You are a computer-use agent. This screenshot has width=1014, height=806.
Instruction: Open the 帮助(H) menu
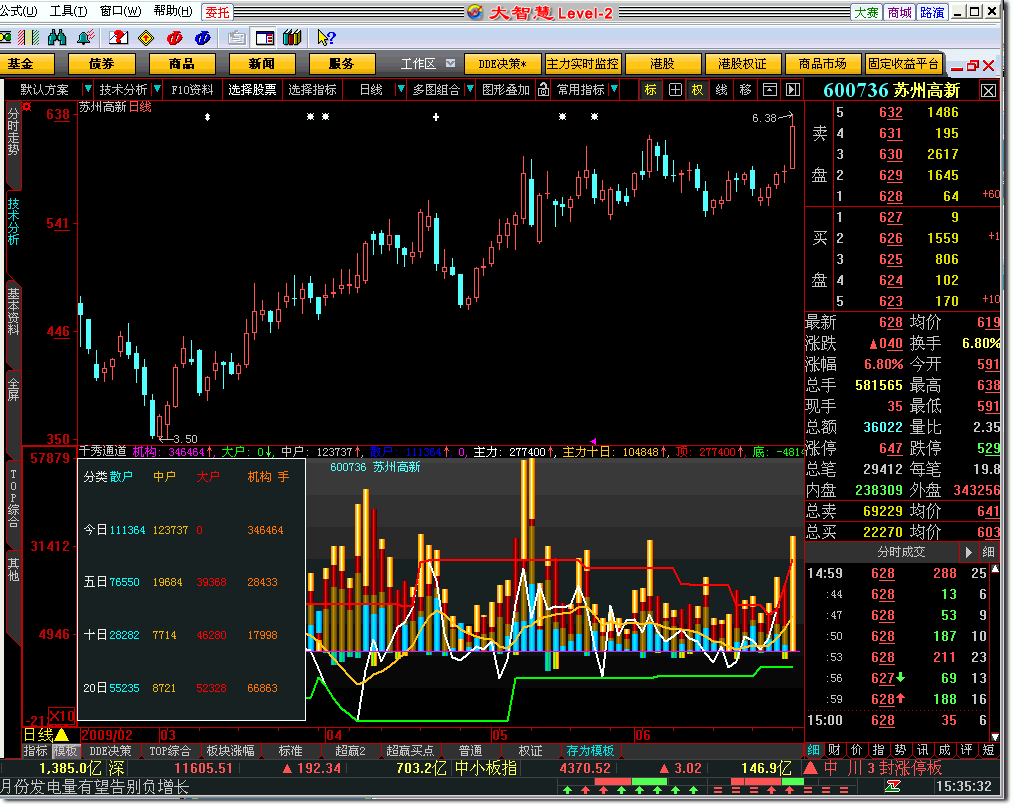tap(173, 12)
